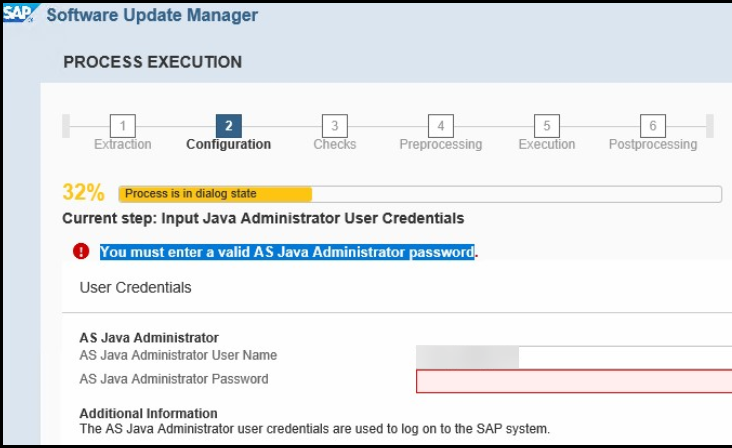732x448 pixels.
Task: Open the Configuration step label
Action: pos(229,144)
